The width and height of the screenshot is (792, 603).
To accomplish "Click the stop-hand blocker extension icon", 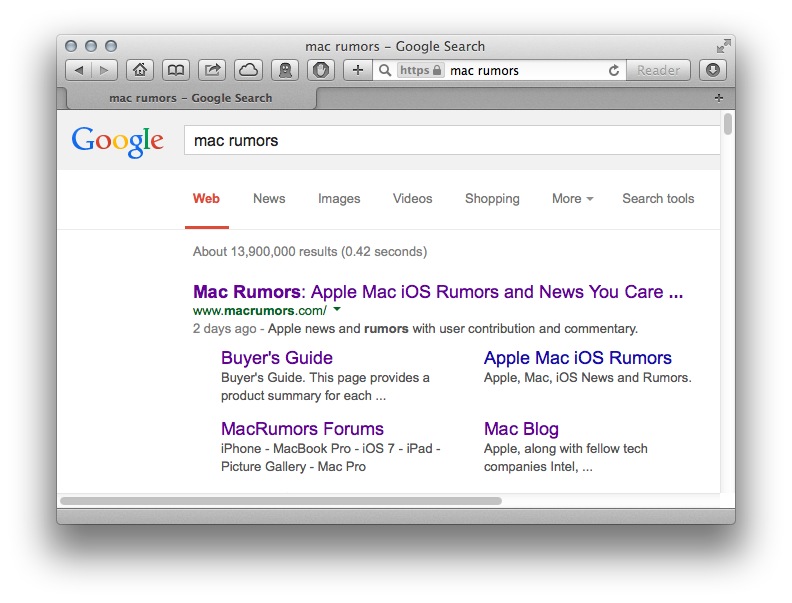I will pyautogui.click(x=321, y=70).
